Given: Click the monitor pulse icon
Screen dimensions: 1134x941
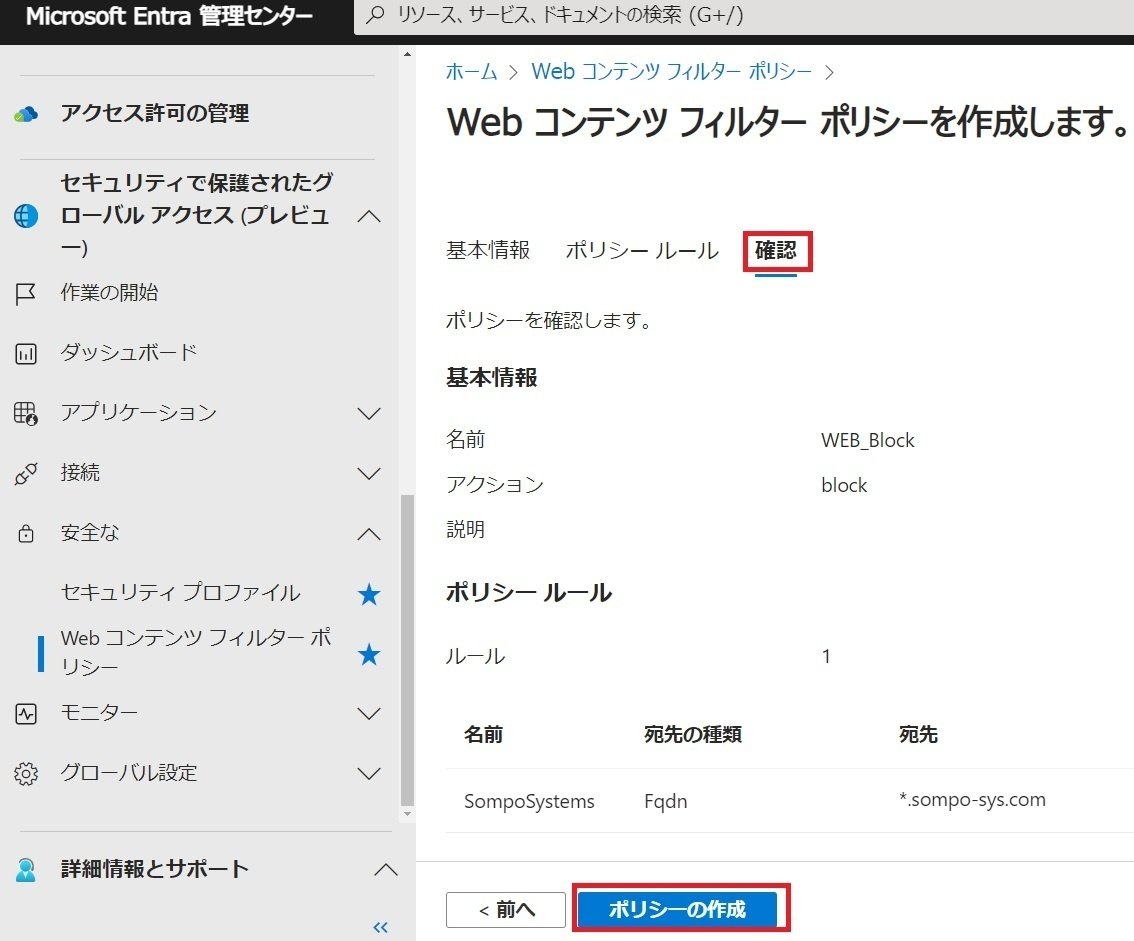Looking at the screenshot, I should pyautogui.click(x=25, y=714).
